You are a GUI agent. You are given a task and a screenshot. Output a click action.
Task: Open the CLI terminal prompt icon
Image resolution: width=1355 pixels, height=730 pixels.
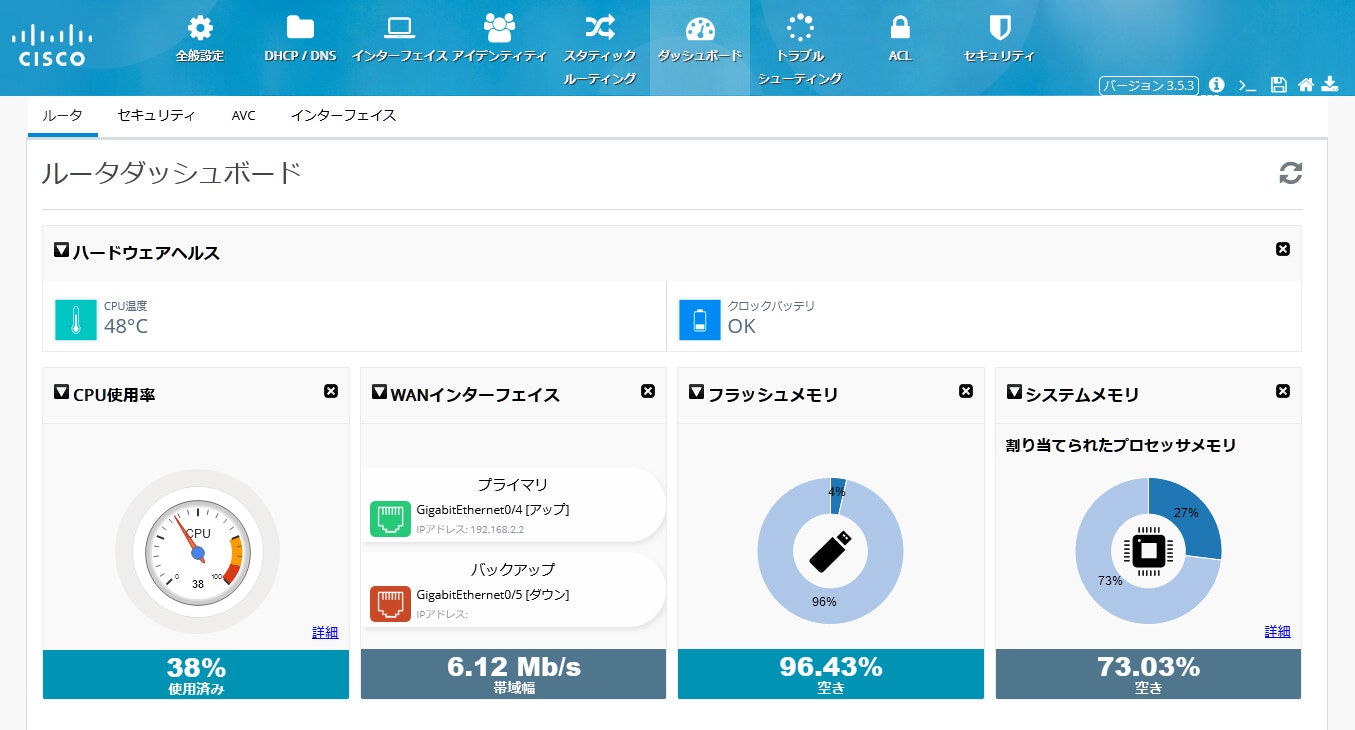point(1247,85)
